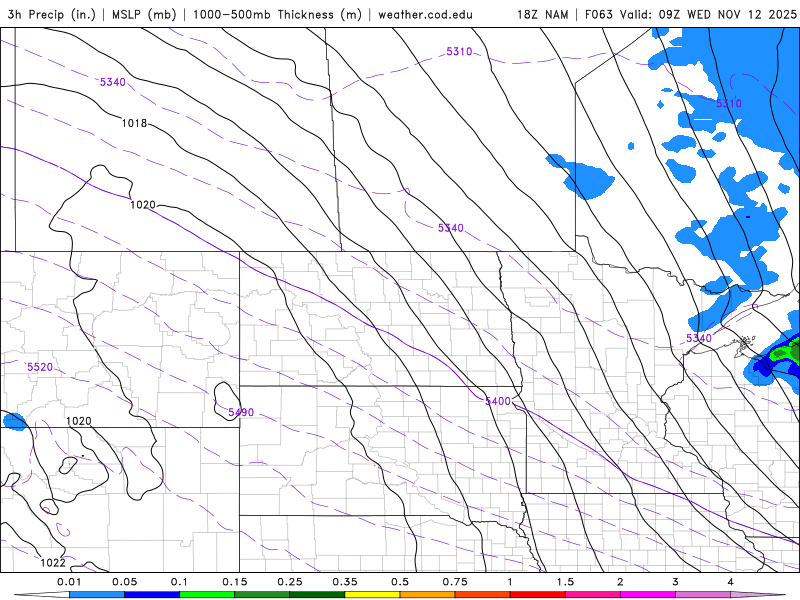Click the magenta 2–3 legend swatch

click(648, 595)
